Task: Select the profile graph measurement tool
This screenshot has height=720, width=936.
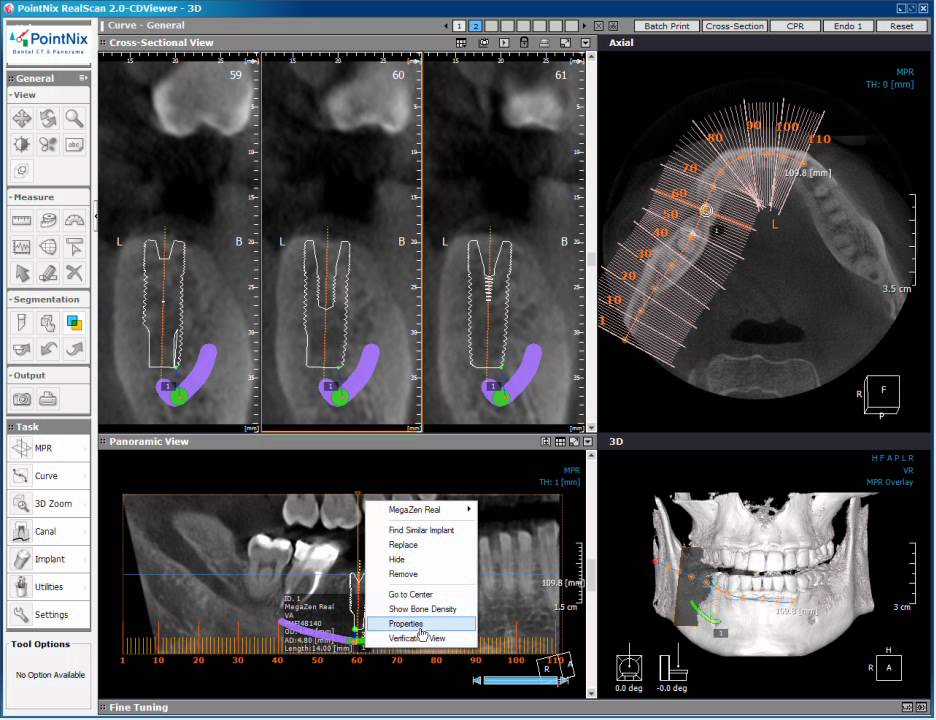Action: pos(22,247)
